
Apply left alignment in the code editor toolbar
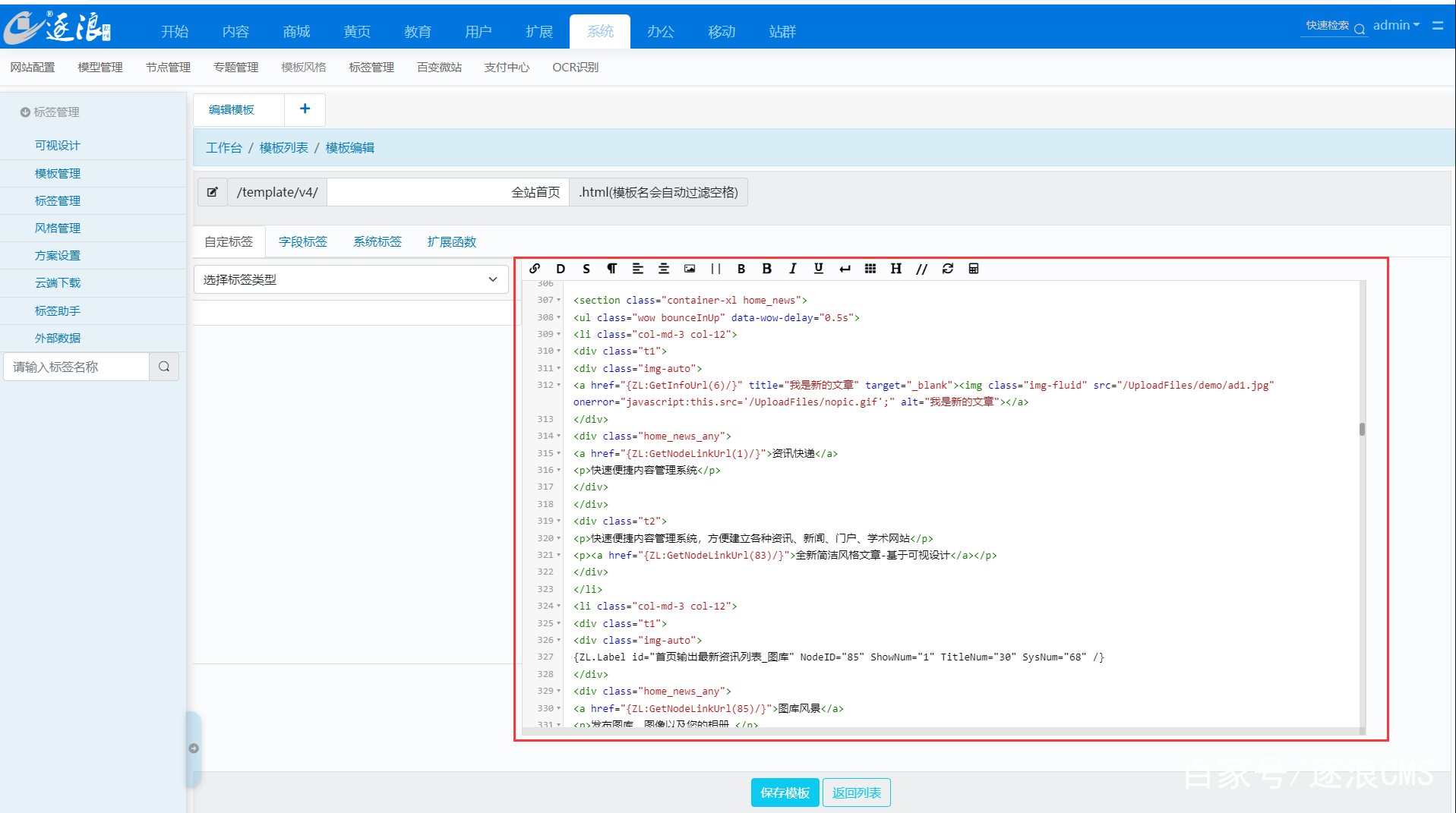[x=638, y=269]
